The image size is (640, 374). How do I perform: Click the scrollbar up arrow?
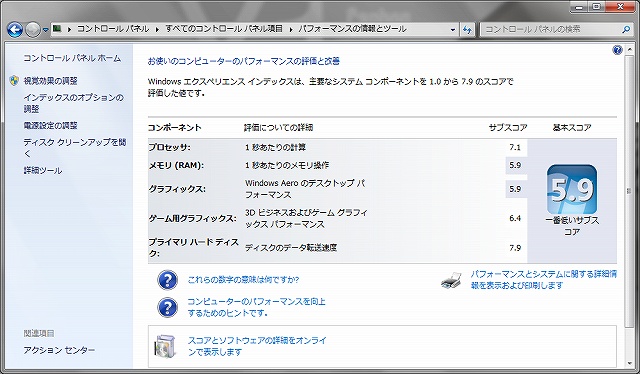628,50
